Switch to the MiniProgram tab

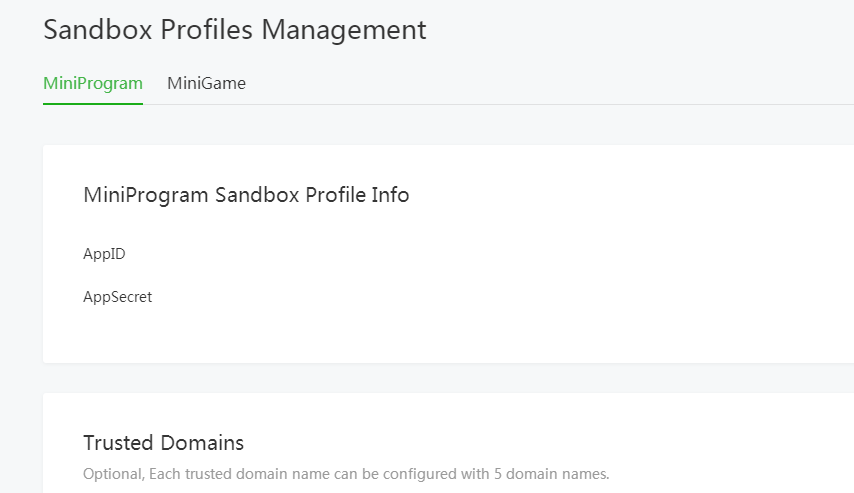[x=93, y=83]
